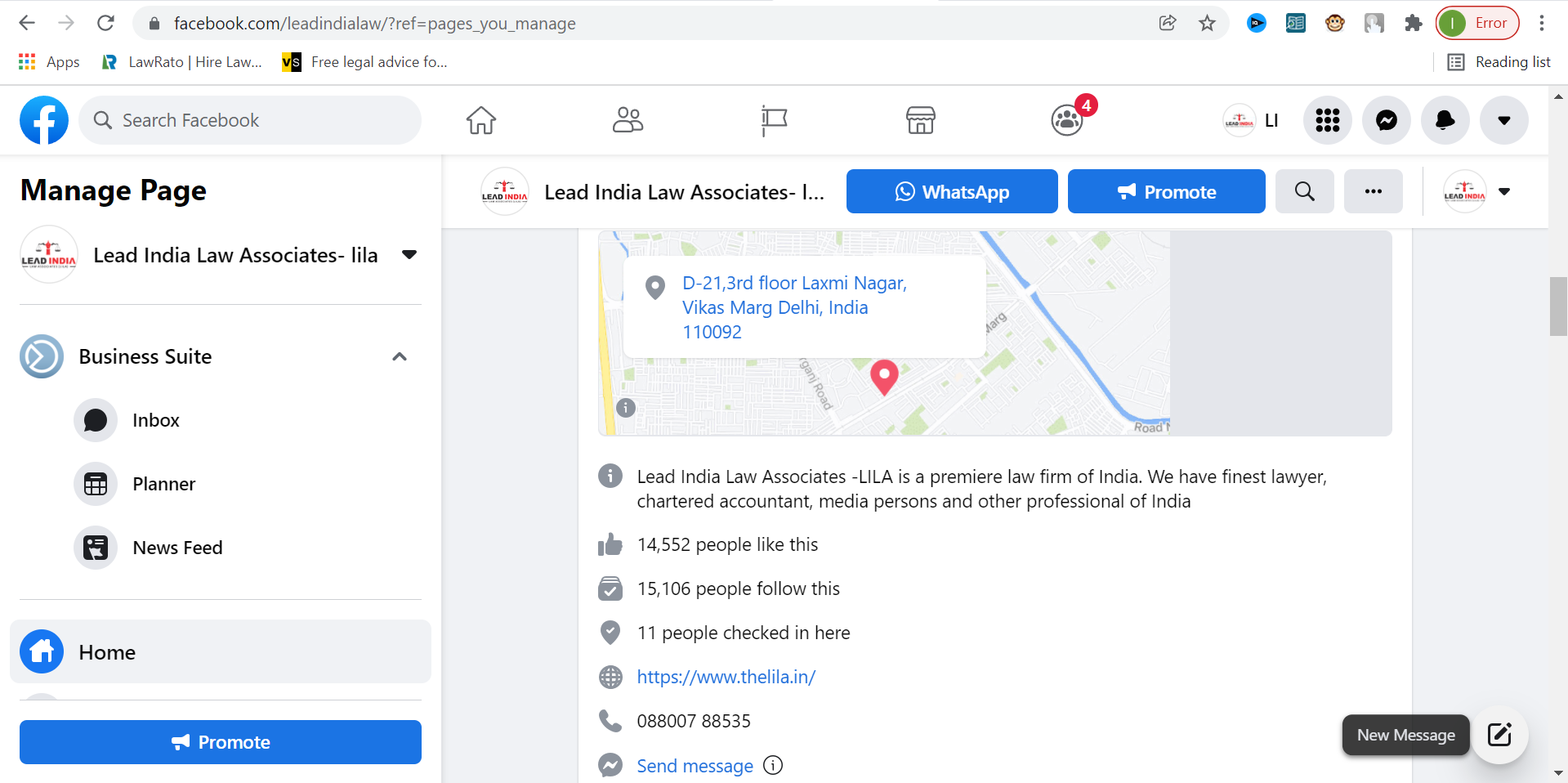Open Planner in Business Suite

click(x=221, y=484)
